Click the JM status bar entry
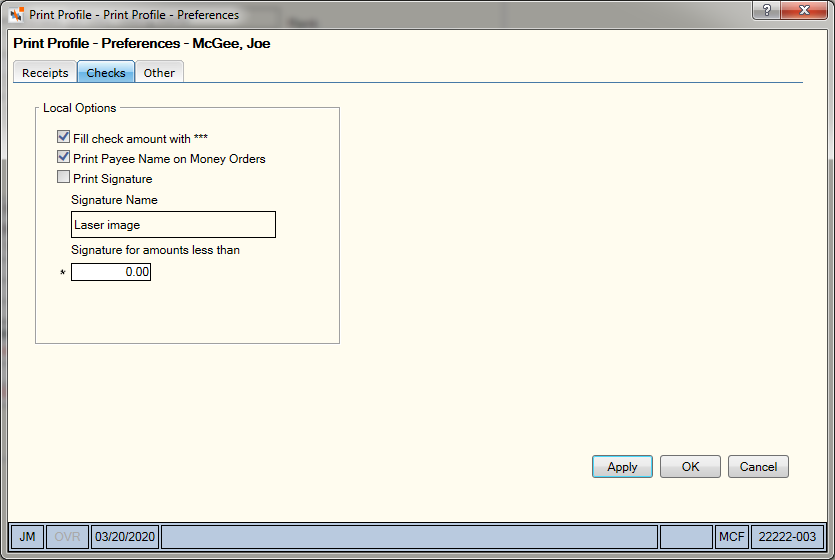 pyautogui.click(x=28, y=537)
